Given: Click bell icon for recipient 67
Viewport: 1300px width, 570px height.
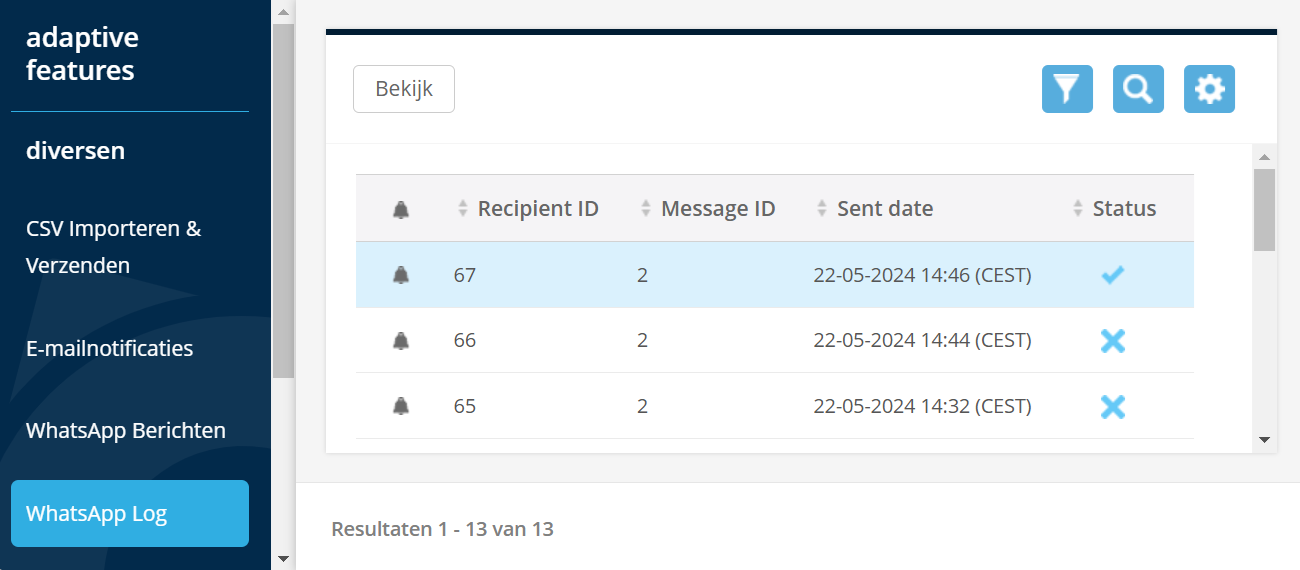Looking at the screenshot, I should click(401, 275).
